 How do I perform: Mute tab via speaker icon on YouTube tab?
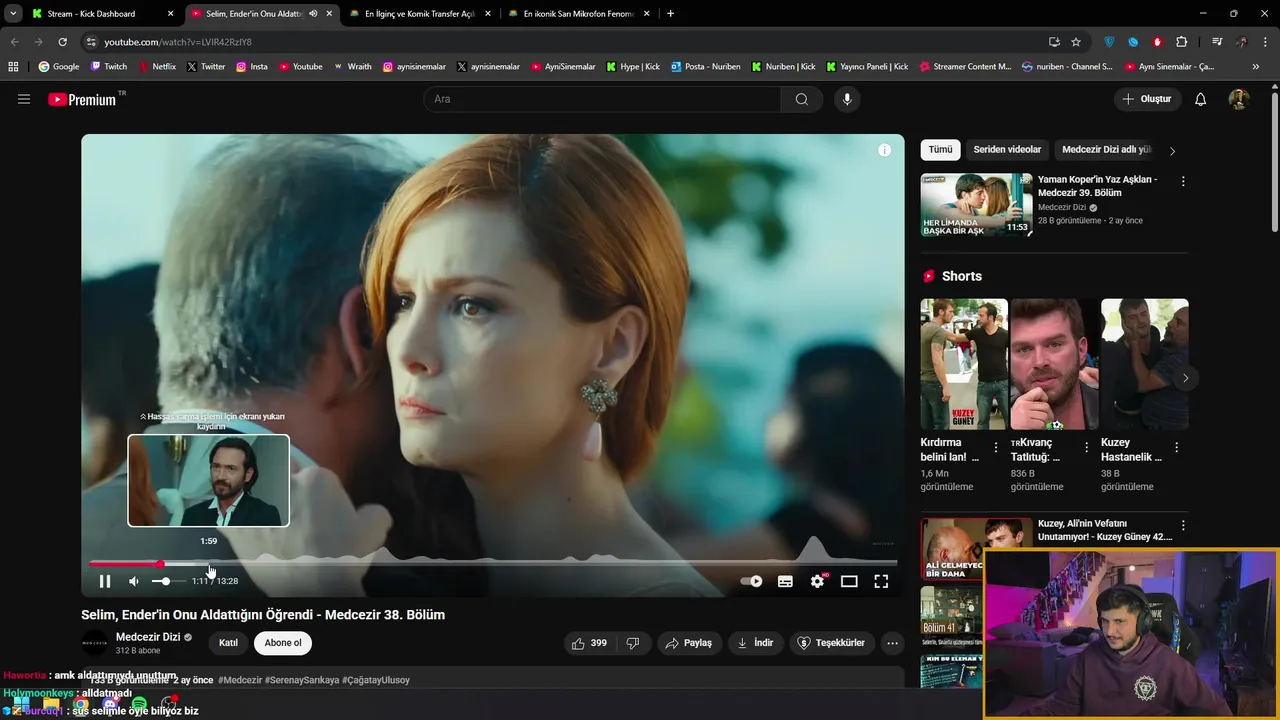313,14
